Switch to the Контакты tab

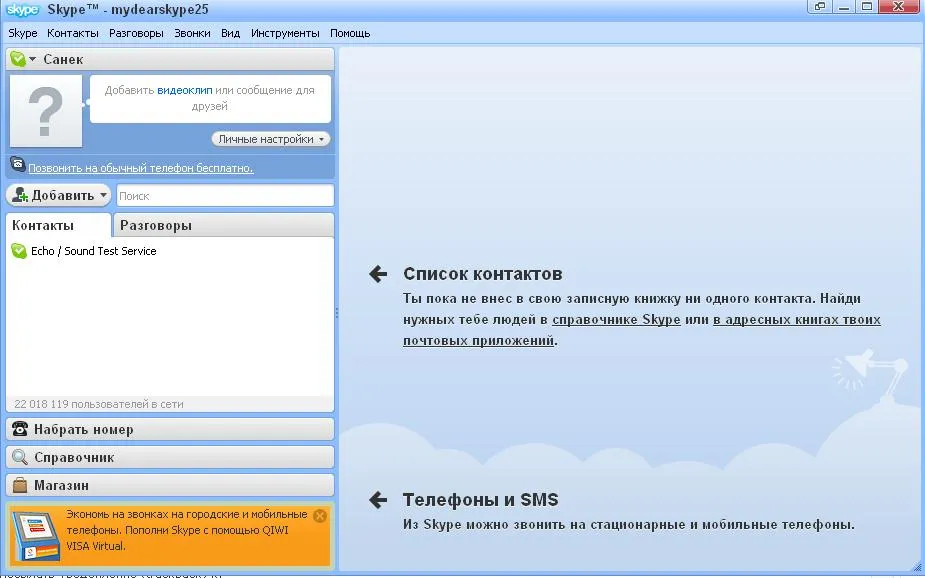(x=58, y=225)
